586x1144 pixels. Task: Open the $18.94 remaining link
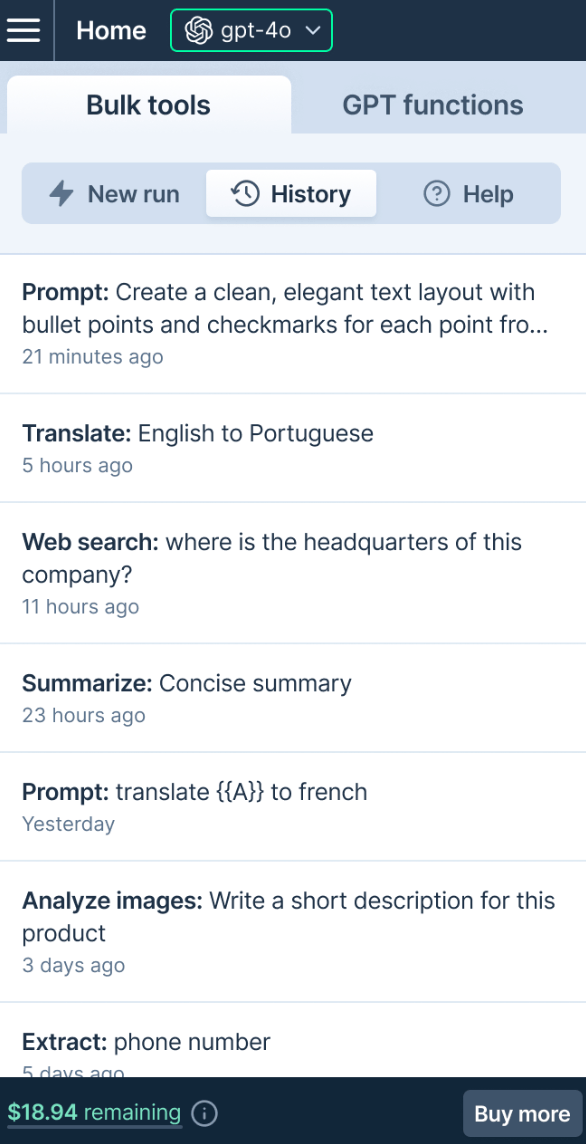coord(93,1113)
